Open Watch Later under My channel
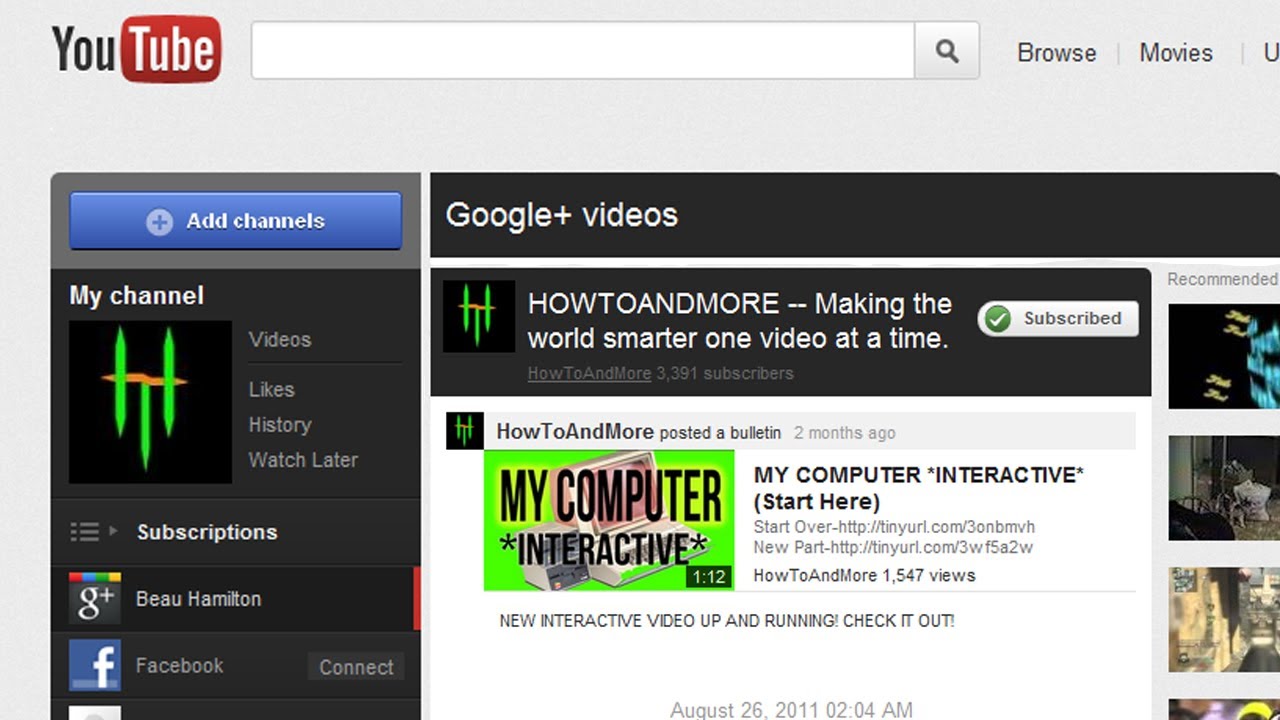1280x720 pixels. tap(303, 460)
